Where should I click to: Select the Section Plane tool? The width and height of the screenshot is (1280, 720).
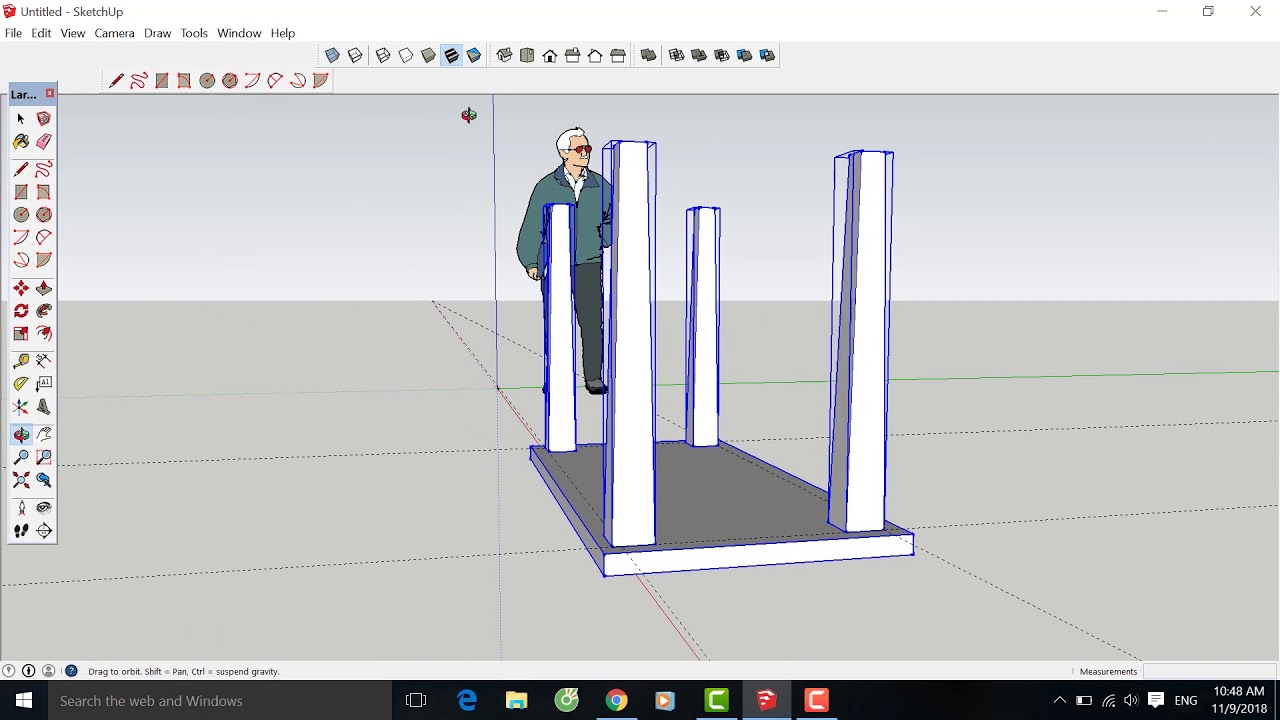coord(44,532)
